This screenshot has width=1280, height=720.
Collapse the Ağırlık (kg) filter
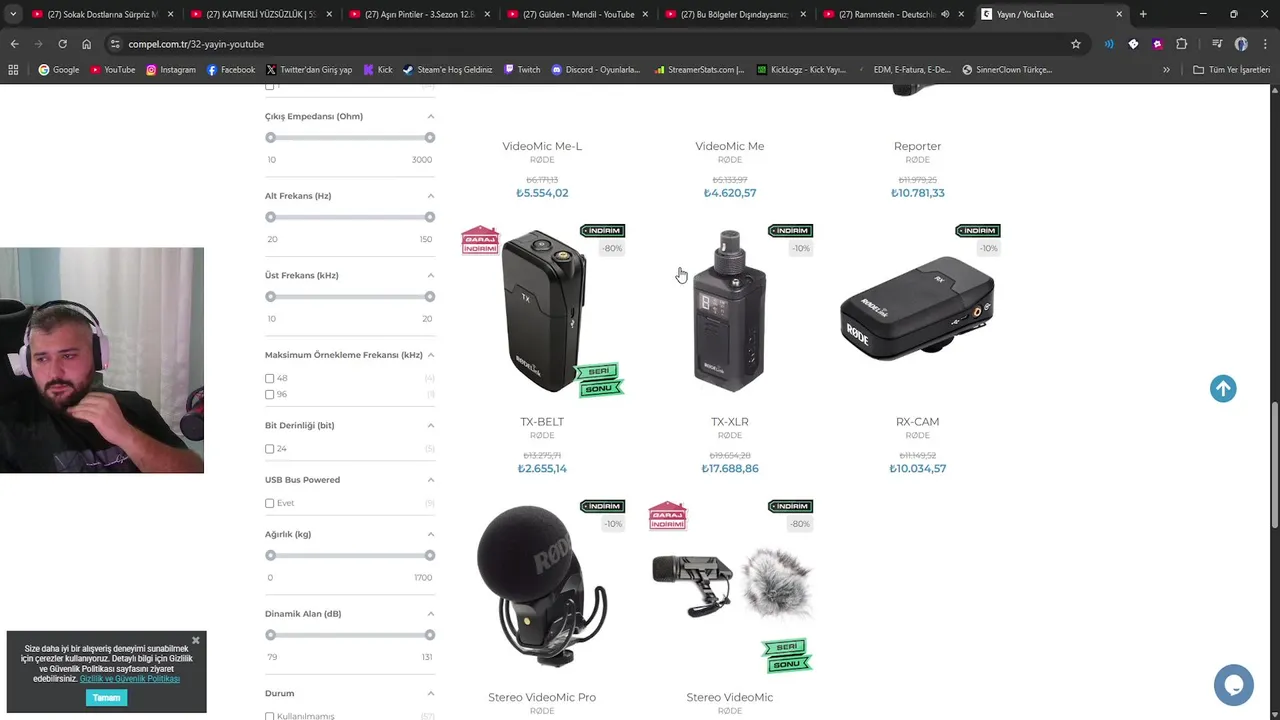pyautogui.click(x=431, y=534)
